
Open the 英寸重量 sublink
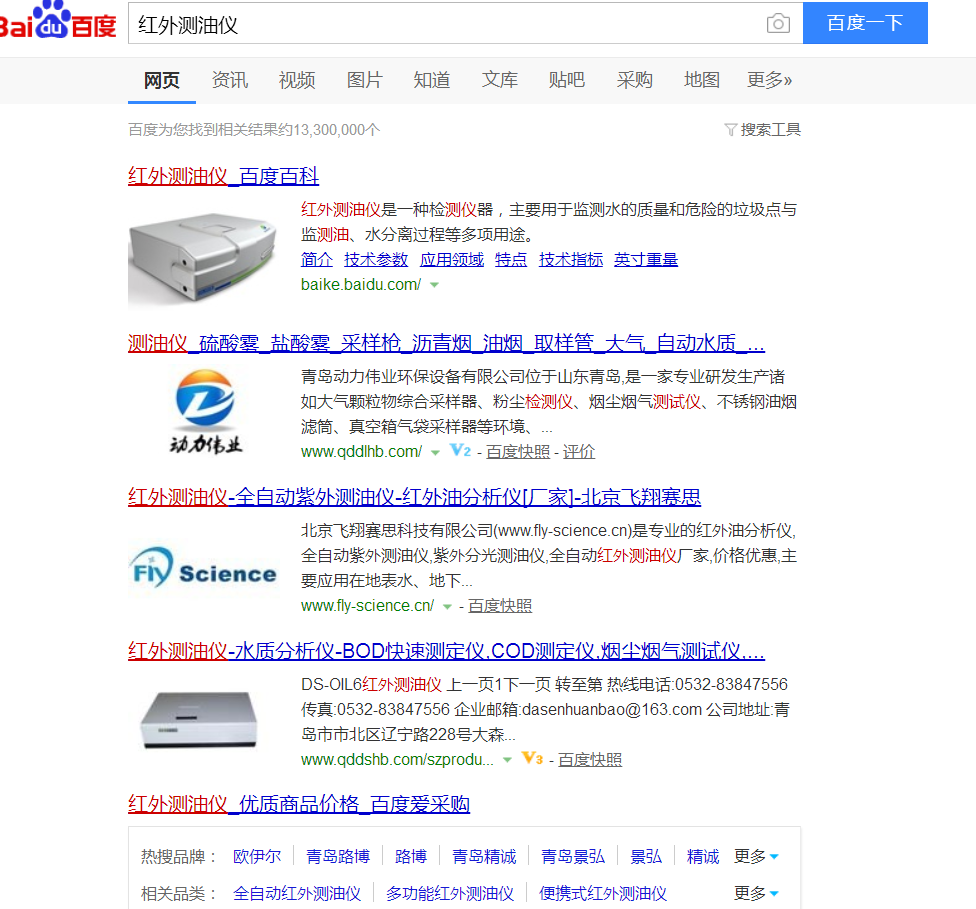646,260
